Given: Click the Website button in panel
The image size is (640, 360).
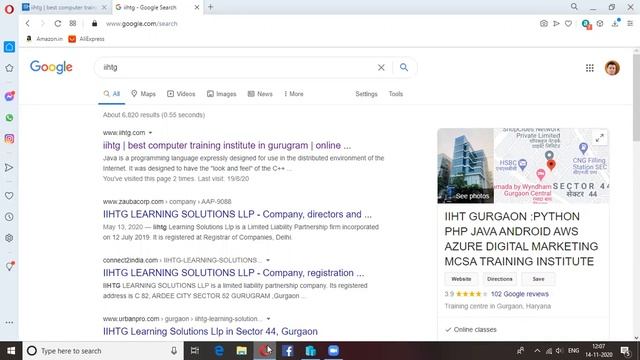Looking at the screenshot, I should (461, 279).
